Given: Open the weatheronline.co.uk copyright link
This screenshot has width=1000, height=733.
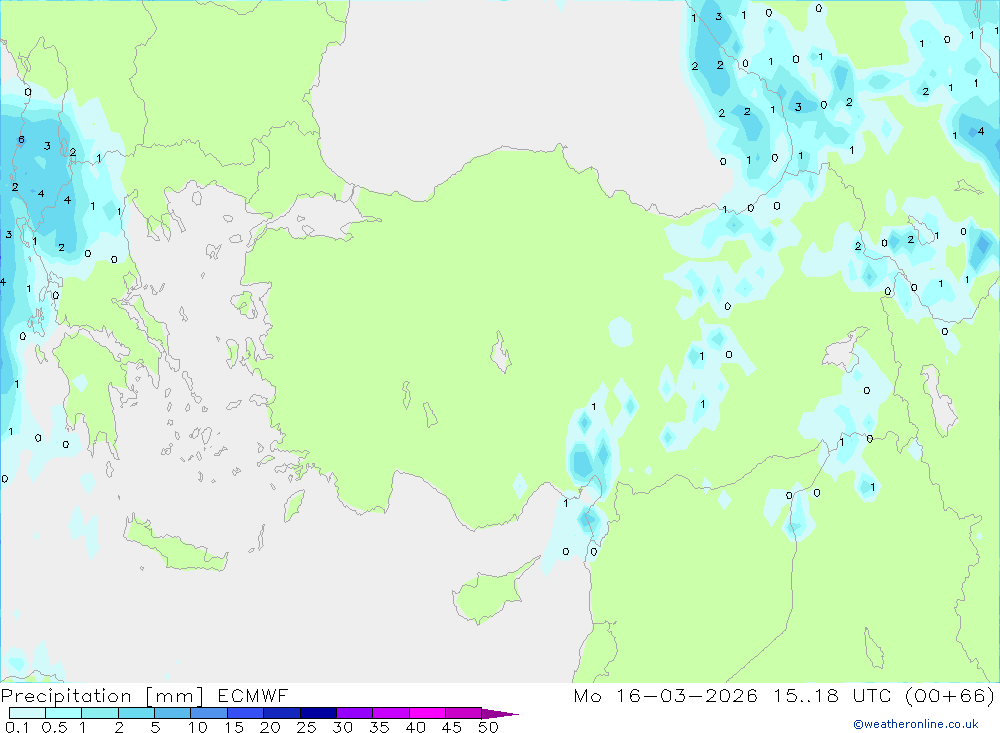Looking at the screenshot, I should click(x=916, y=724).
